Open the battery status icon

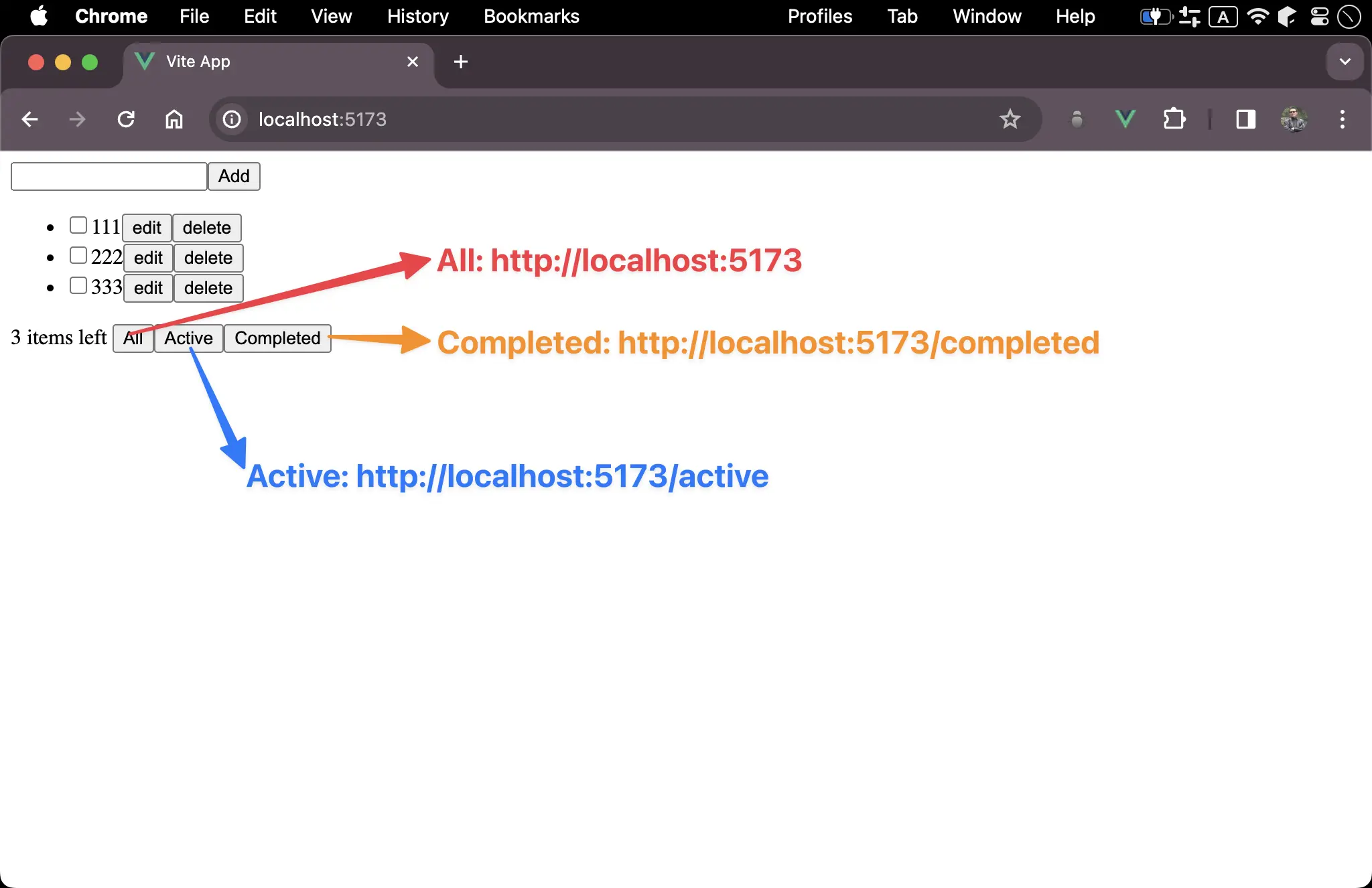[x=1157, y=16]
